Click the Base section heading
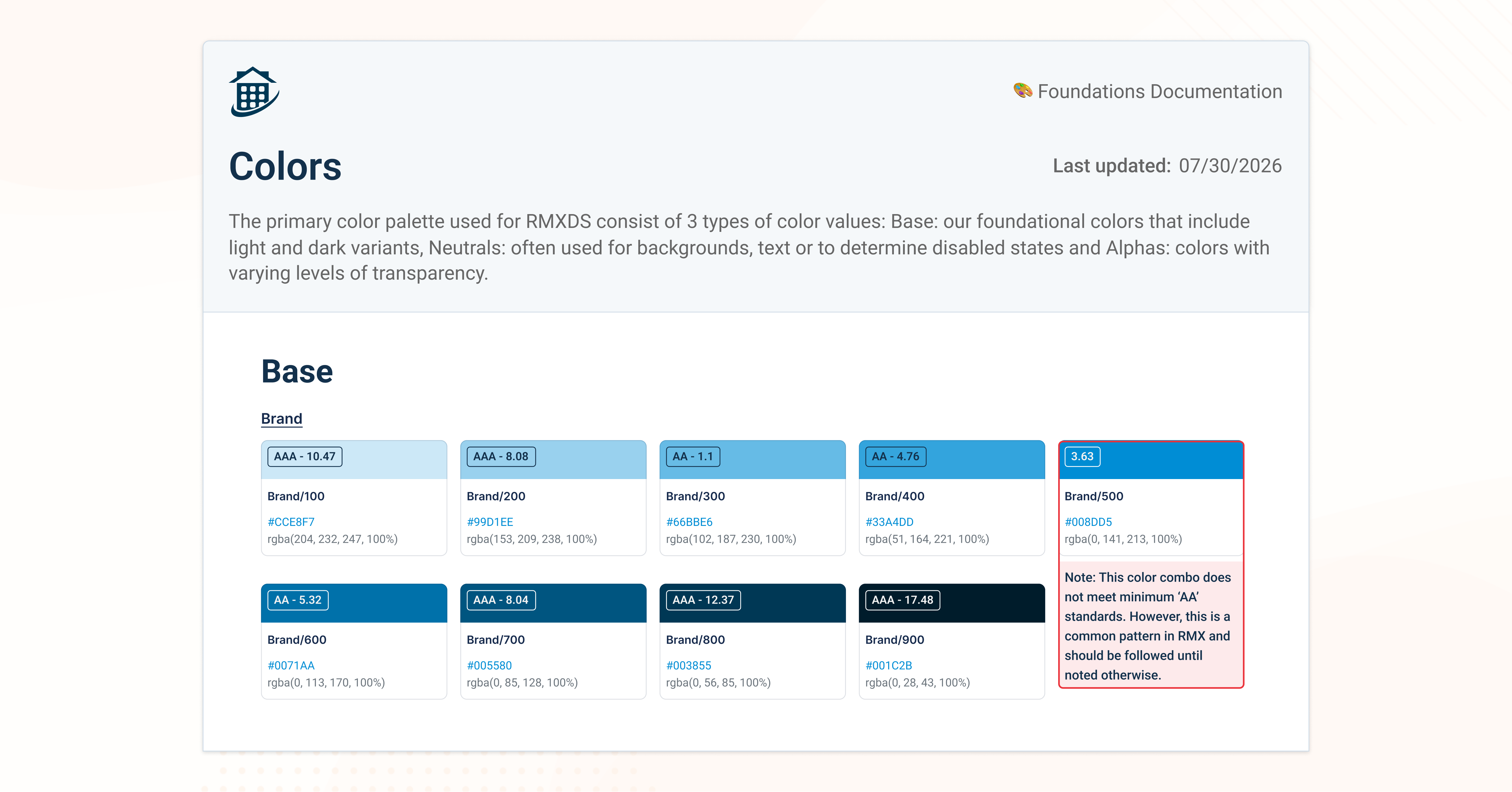This screenshot has width=1512, height=792. [297, 371]
